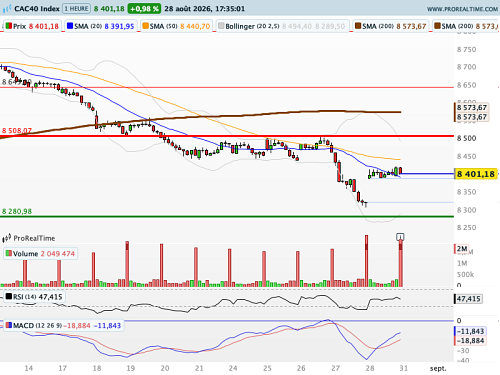Click the -11,843 MACD axis tag
This screenshot has width=500, height=375.
(x=470, y=331)
